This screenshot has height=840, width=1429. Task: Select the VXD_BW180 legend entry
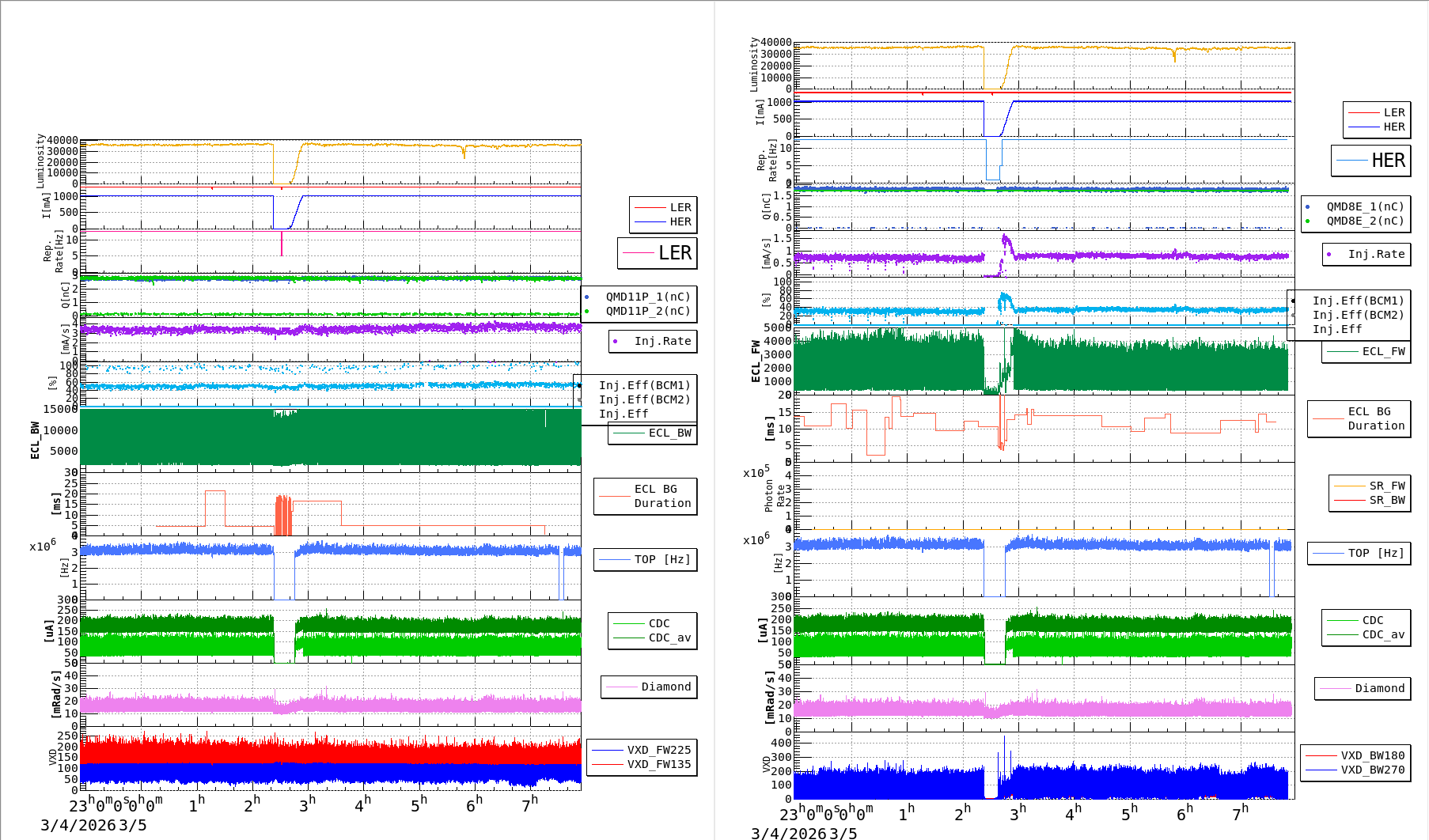(x=1372, y=755)
